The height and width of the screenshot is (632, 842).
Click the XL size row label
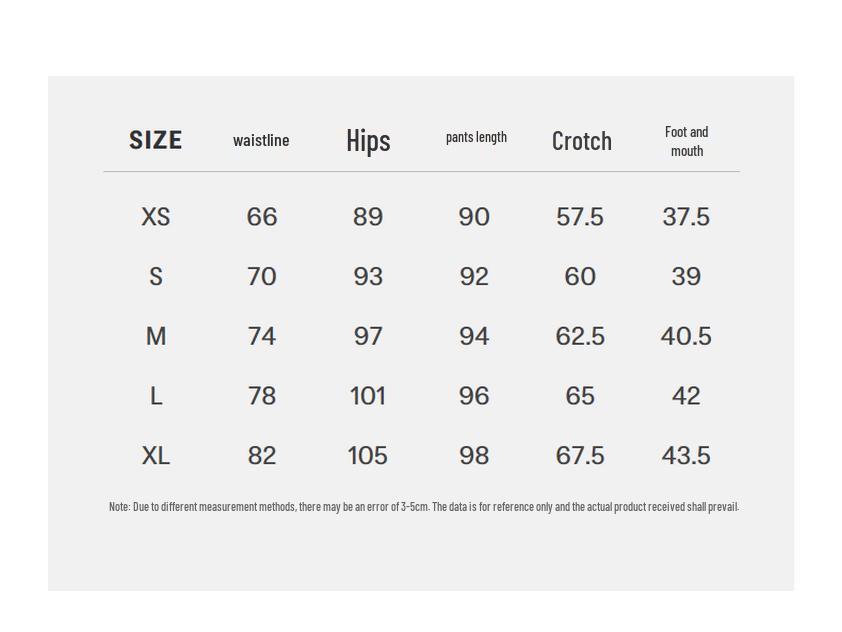pos(156,456)
